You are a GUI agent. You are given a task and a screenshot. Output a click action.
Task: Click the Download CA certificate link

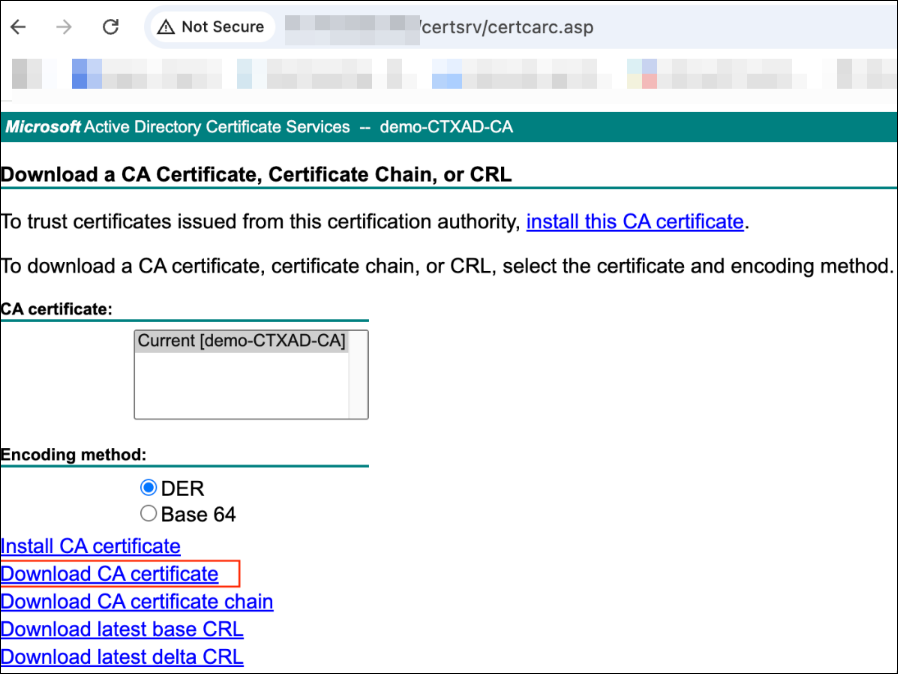110,574
